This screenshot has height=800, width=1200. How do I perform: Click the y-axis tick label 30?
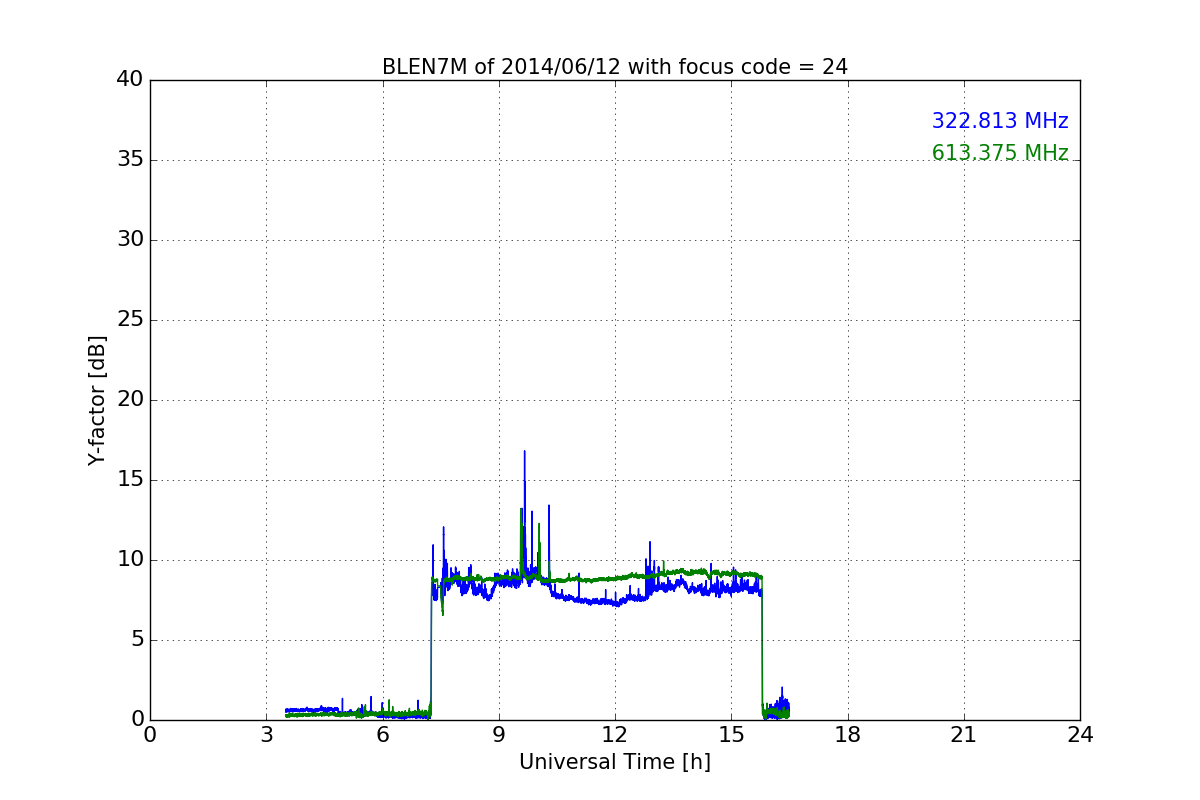click(x=130, y=240)
